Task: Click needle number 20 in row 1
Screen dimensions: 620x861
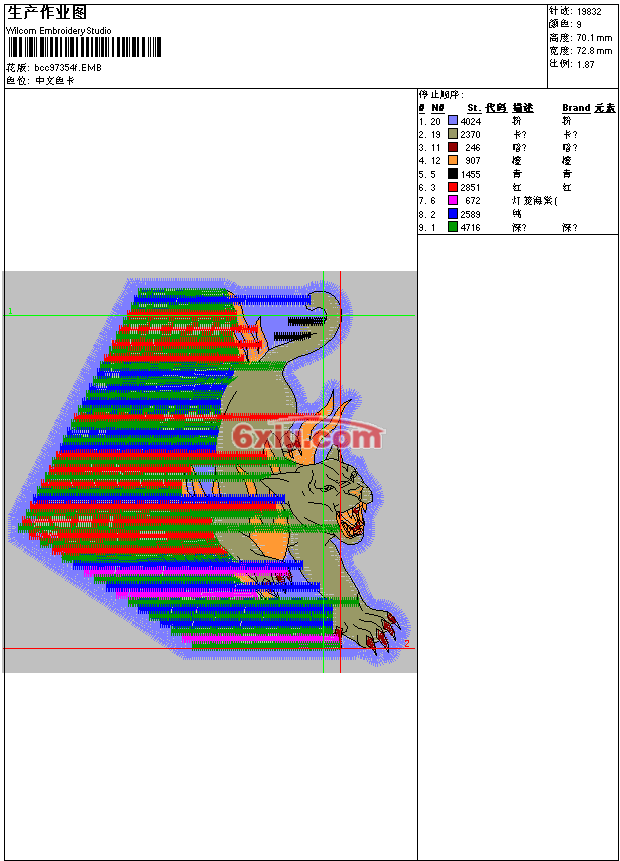Action: pos(435,121)
